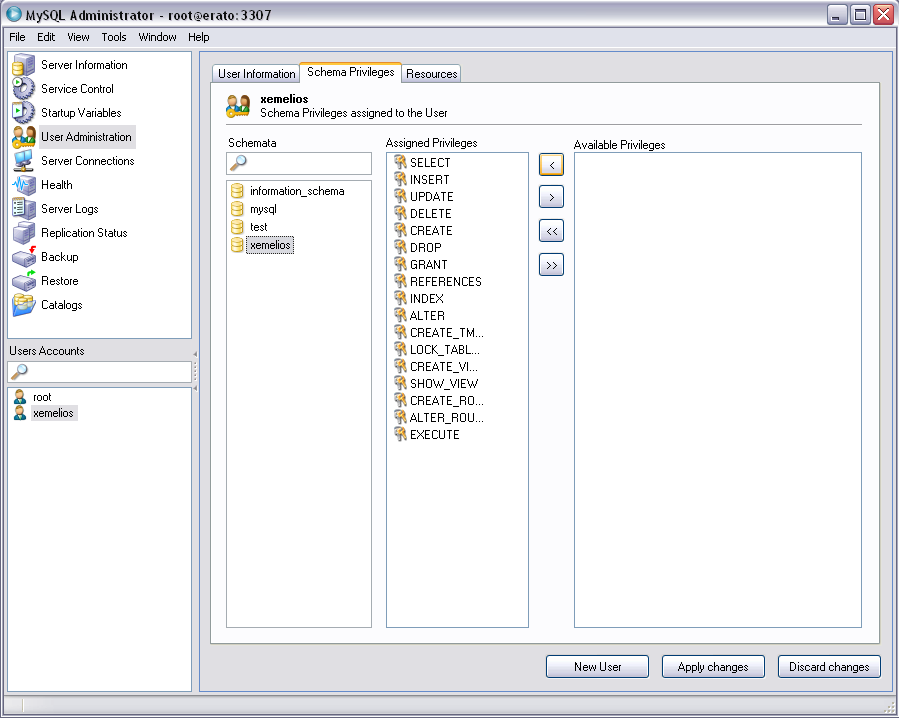This screenshot has width=899, height=718.
Task: Click the GRANT privilege key icon
Action: click(400, 264)
